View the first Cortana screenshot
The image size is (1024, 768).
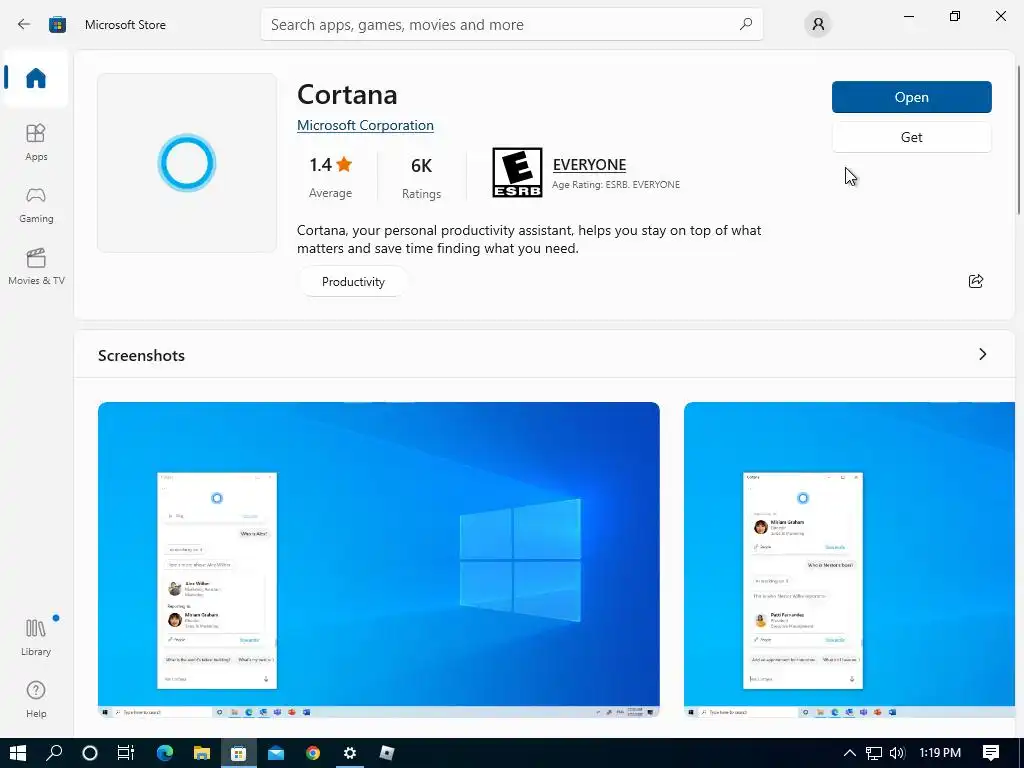tap(379, 560)
